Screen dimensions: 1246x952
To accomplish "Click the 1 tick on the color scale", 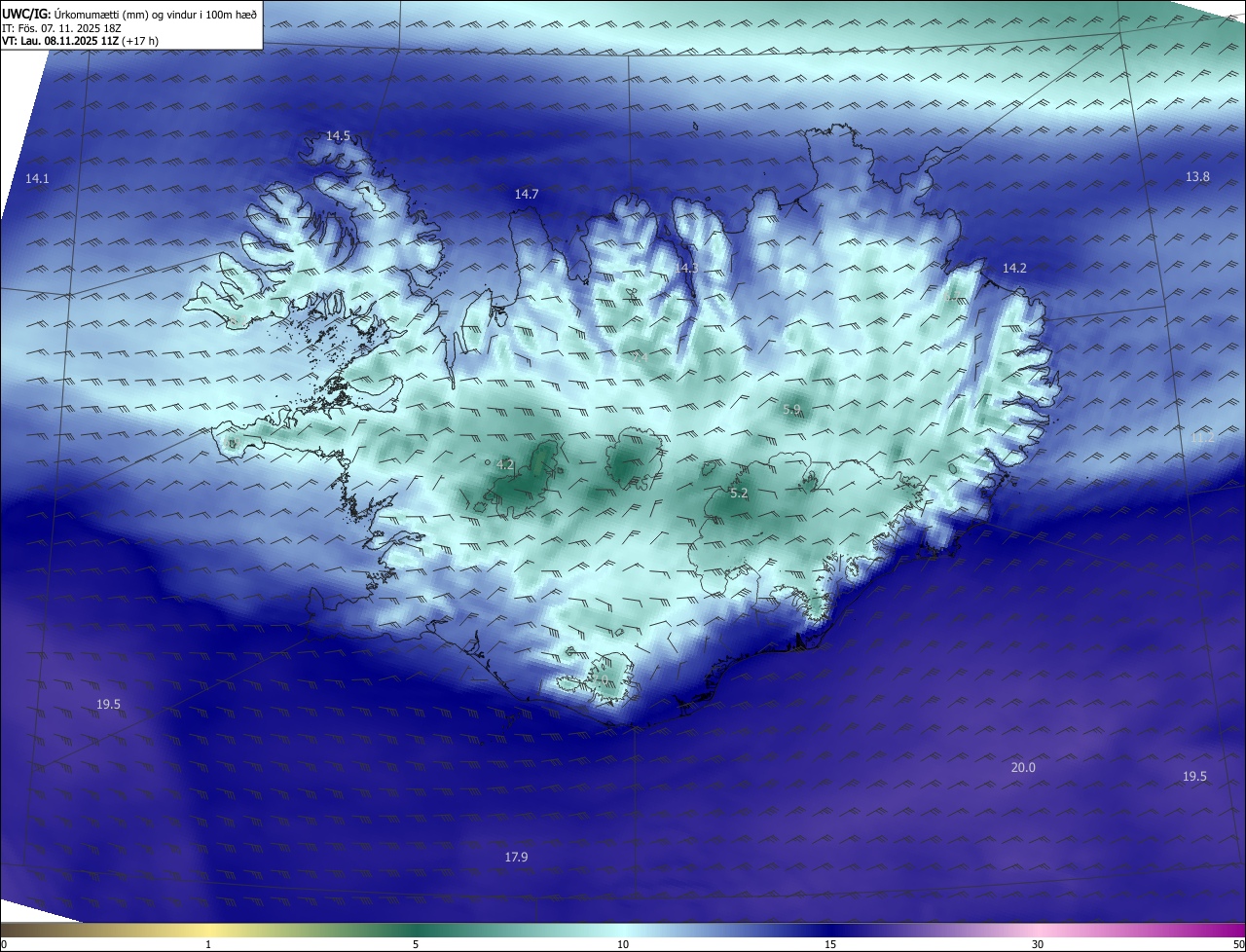I will coord(208,944).
